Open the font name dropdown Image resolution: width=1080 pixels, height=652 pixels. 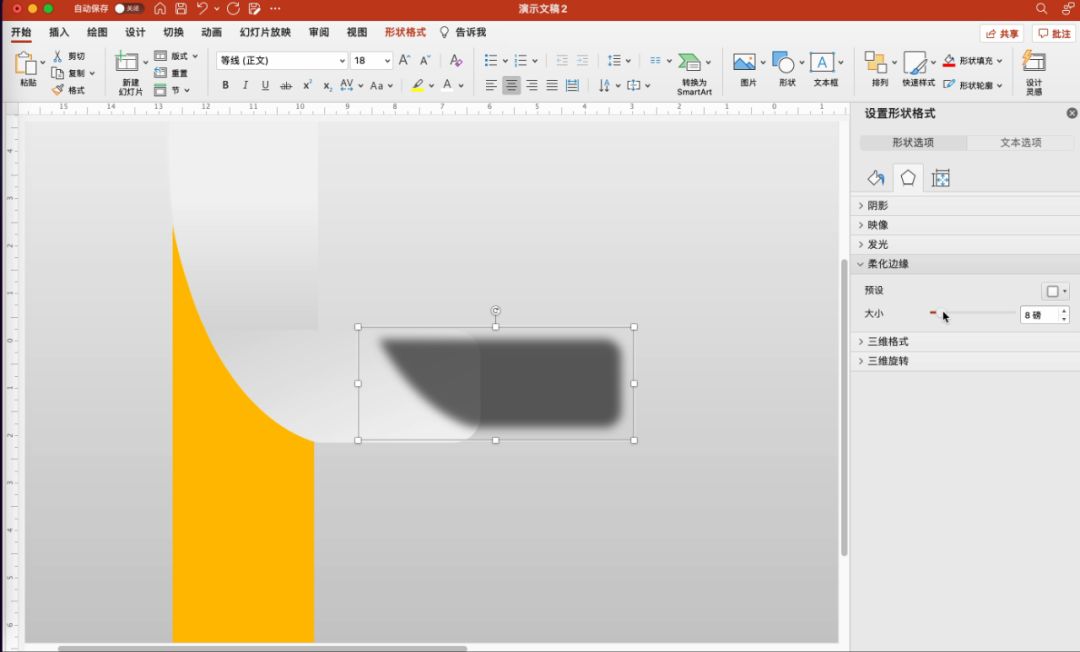[342, 61]
